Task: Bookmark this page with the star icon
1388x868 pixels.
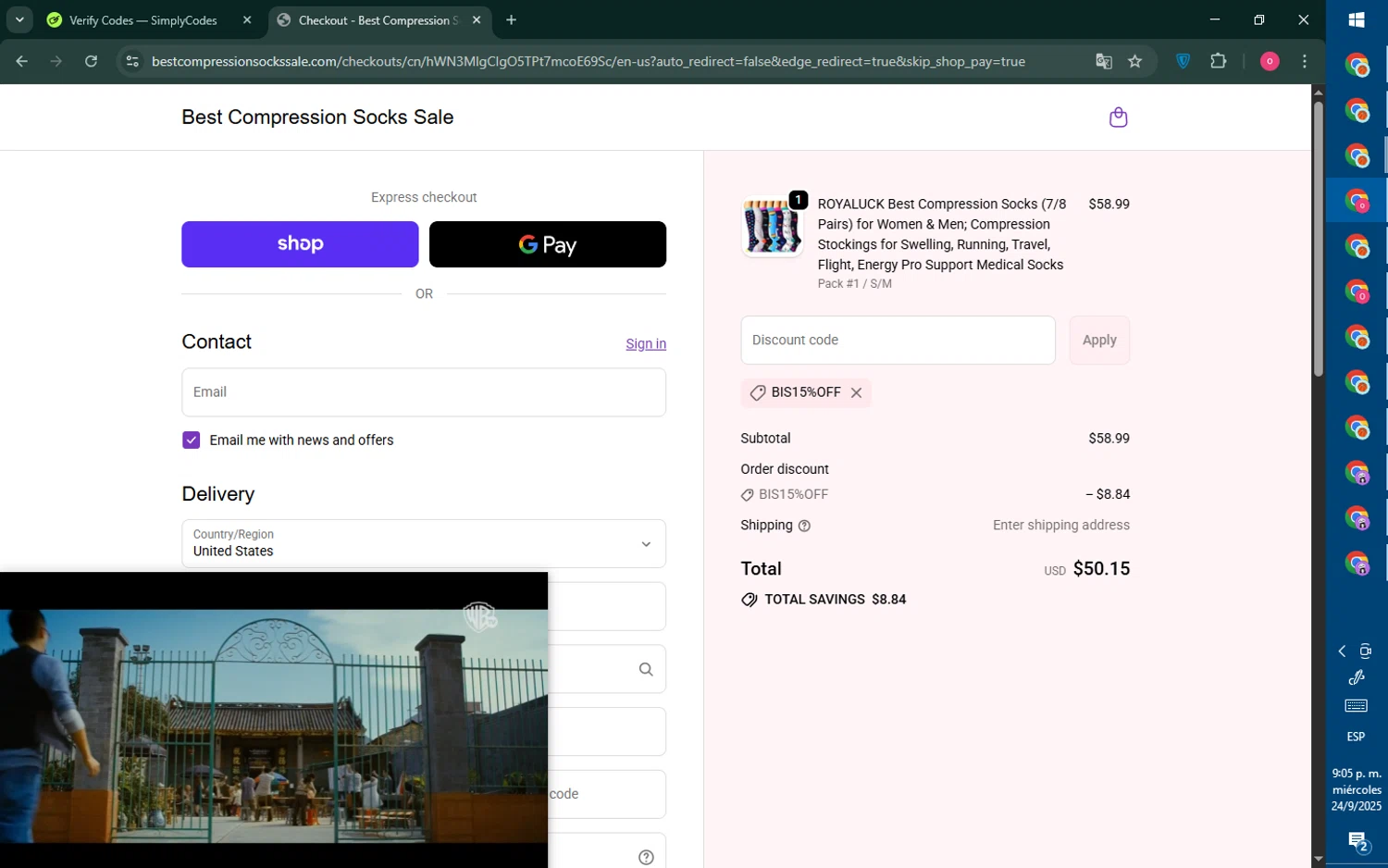Action: [x=1135, y=61]
